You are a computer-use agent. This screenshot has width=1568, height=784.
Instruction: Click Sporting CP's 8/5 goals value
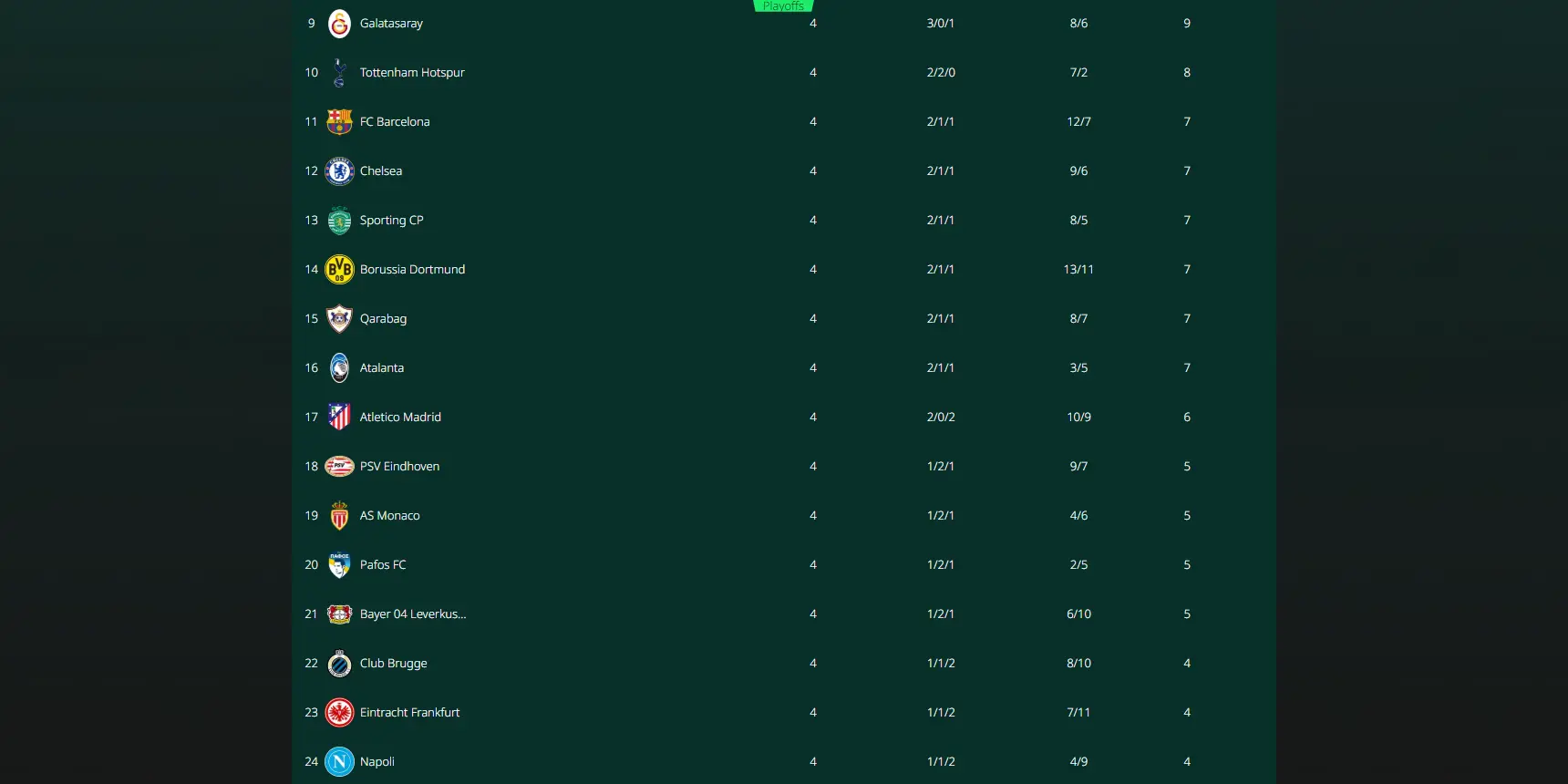click(x=1078, y=221)
